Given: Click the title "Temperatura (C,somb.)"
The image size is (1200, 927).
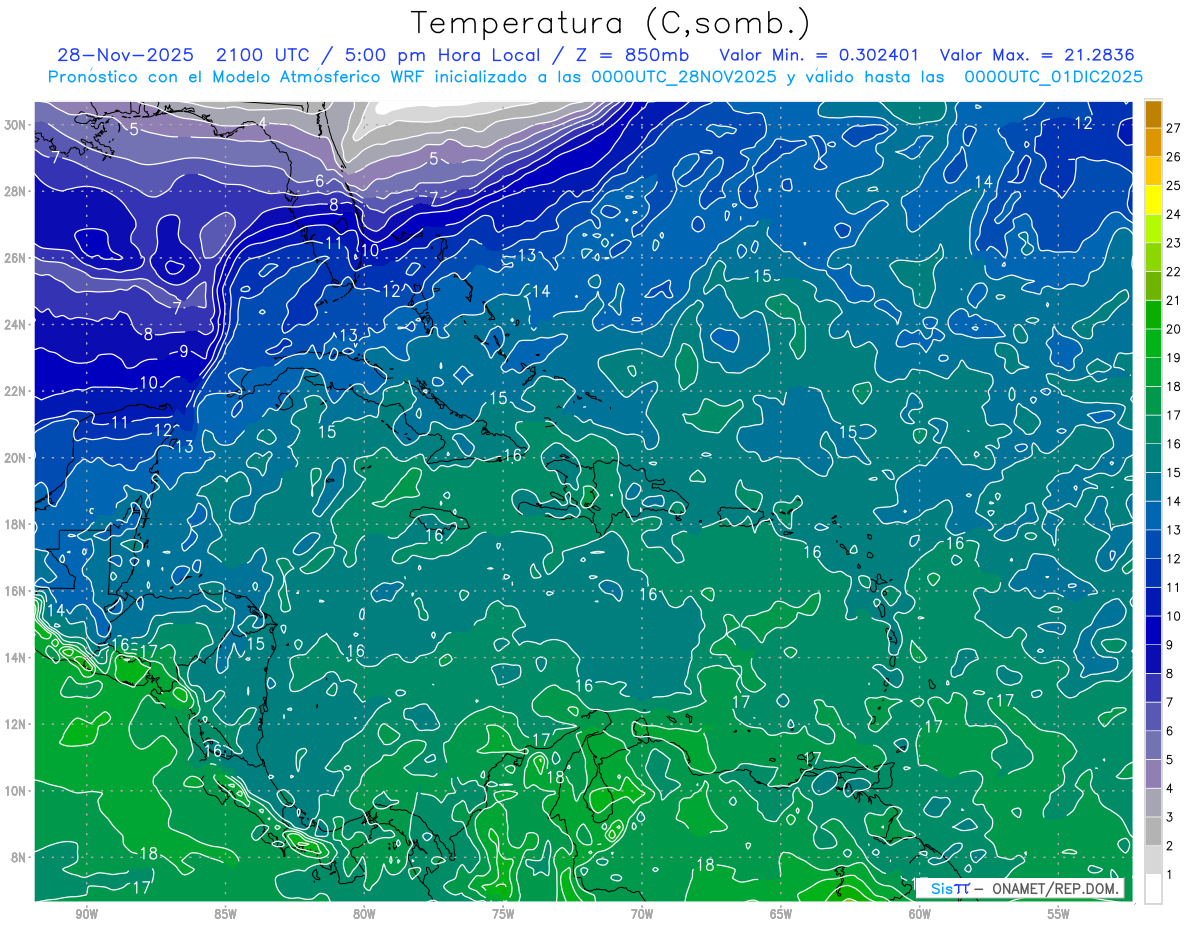Looking at the screenshot, I should click(611, 23).
